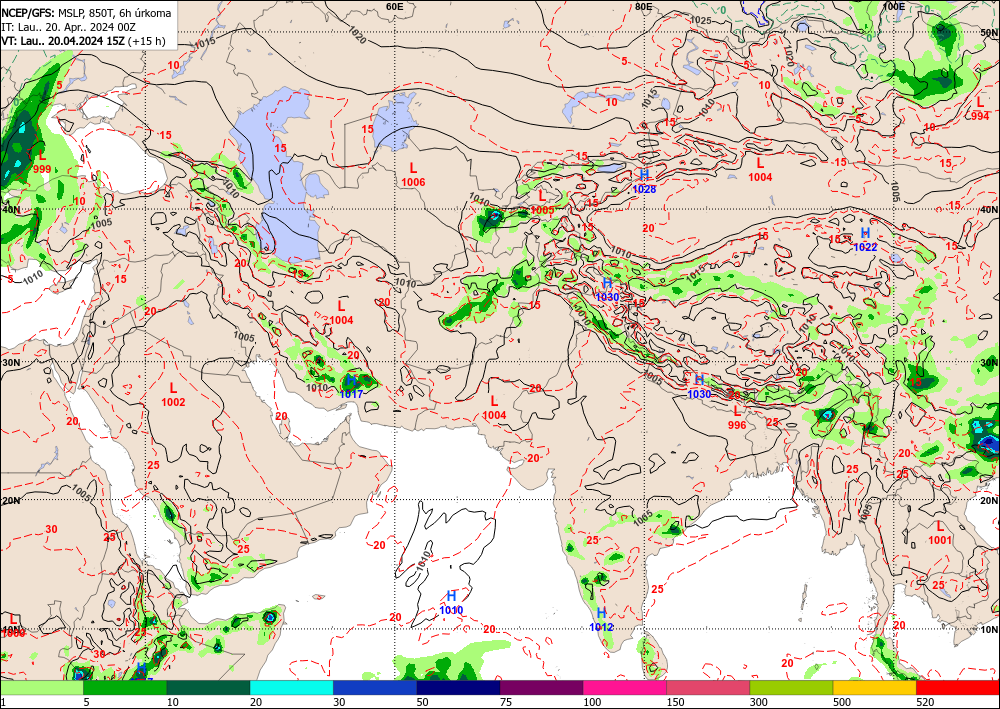
Task: Click the high pressure center H 1017
Action: [x=351, y=387]
